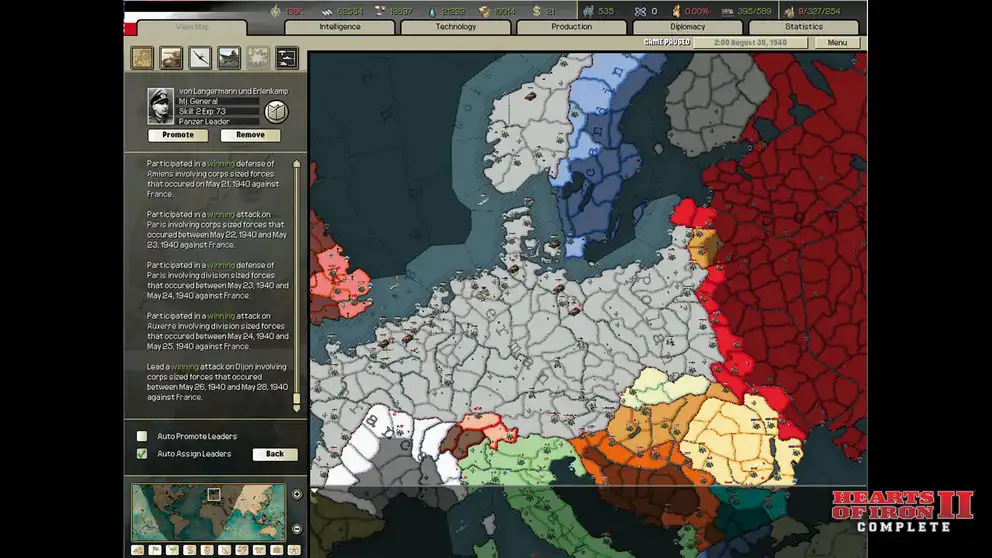Viewport: 992px width, 558px height.
Task: Zoom out the minimap with minus icon
Action: point(297,528)
